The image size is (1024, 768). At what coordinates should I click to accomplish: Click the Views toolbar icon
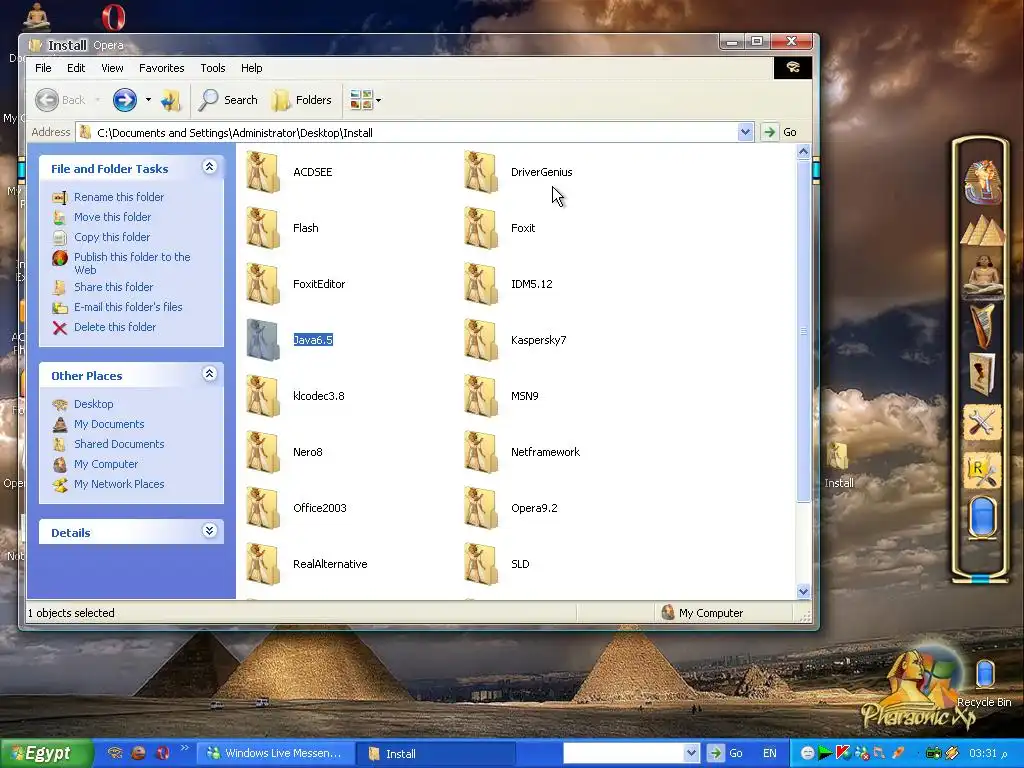tap(361, 100)
